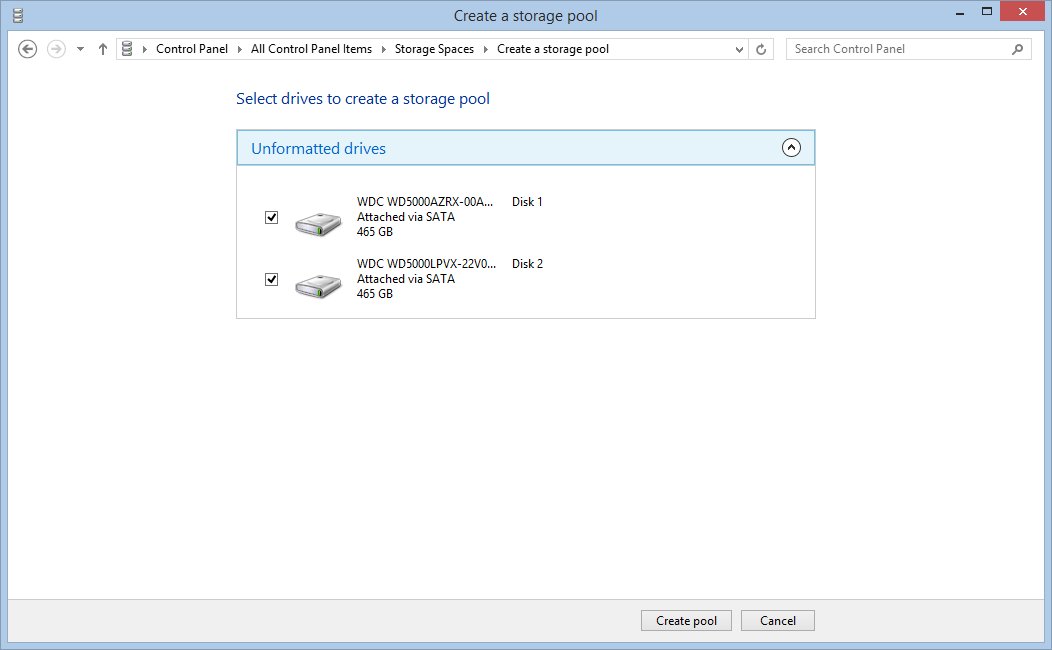
Task: Click the Disk 2 drive icon
Action: pos(319,286)
